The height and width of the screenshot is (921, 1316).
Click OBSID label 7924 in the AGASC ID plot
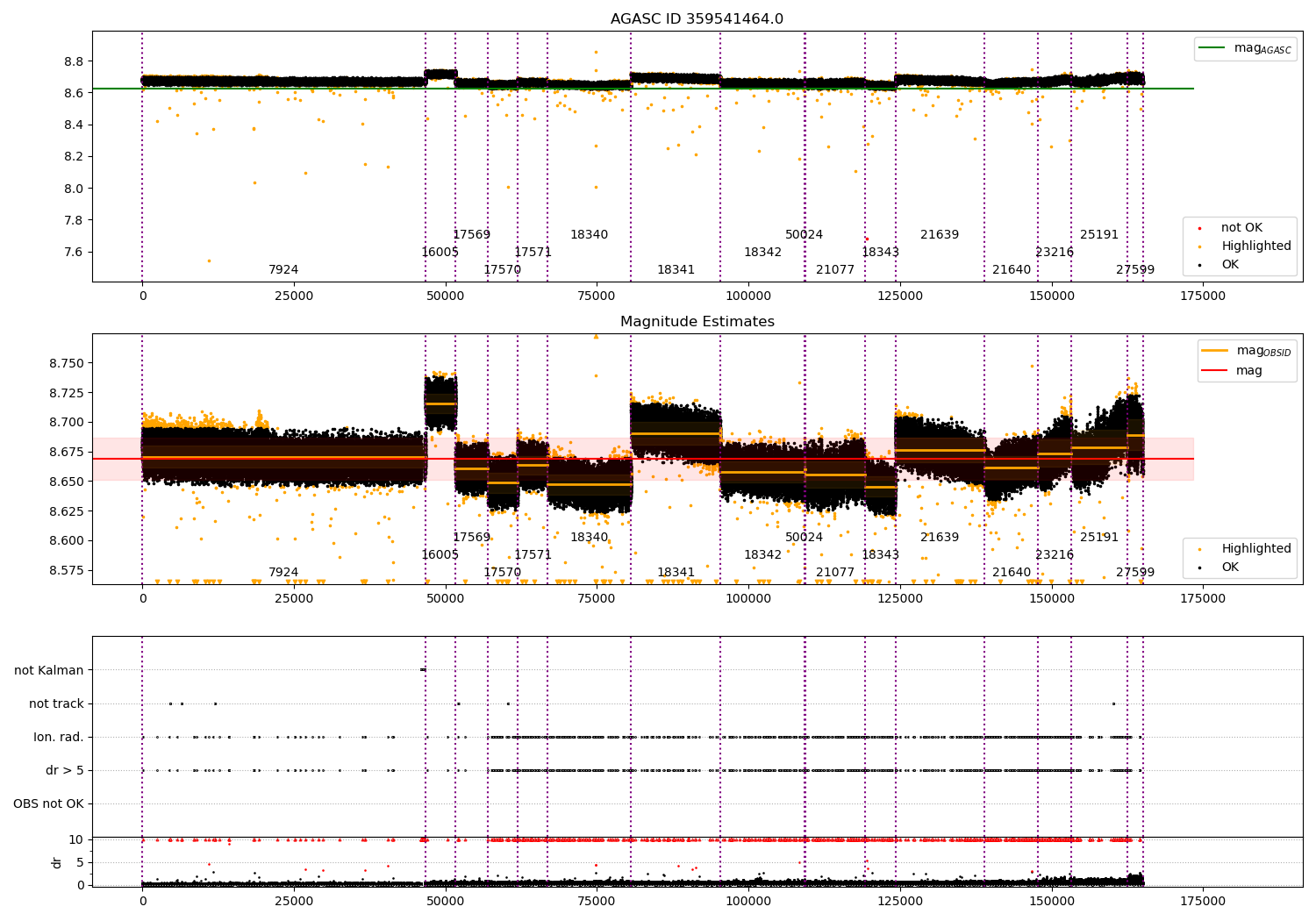(283, 270)
